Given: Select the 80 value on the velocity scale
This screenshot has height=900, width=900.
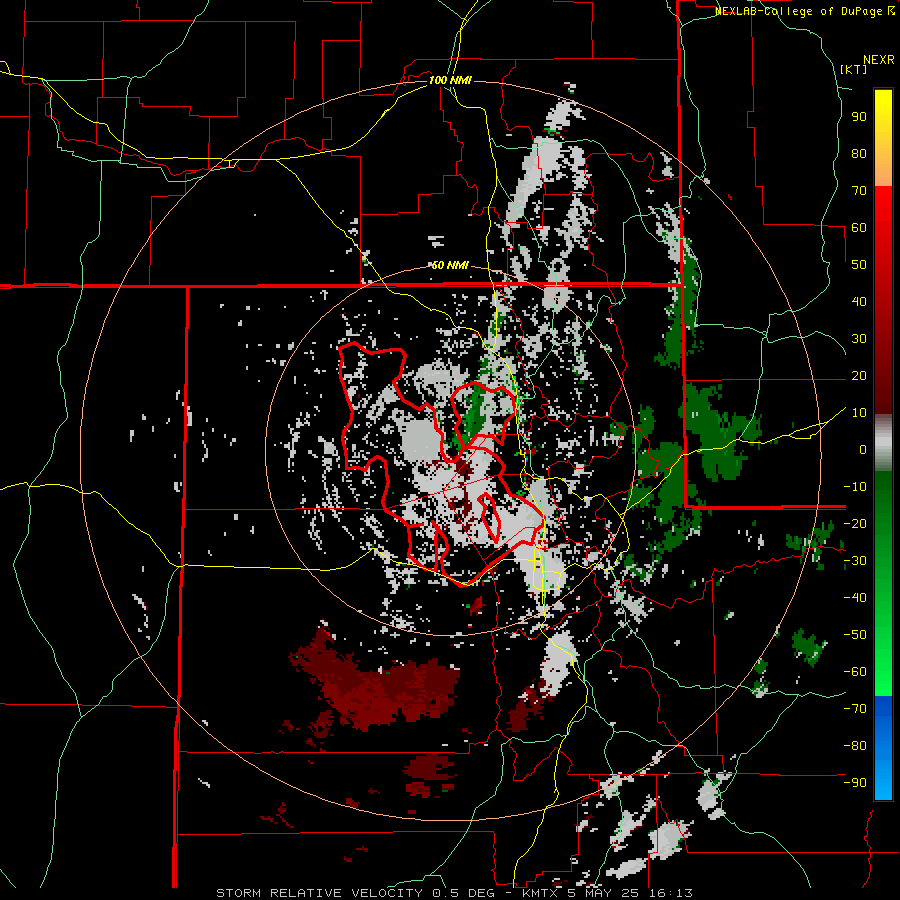Looking at the screenshot, I should click(859, 154).
